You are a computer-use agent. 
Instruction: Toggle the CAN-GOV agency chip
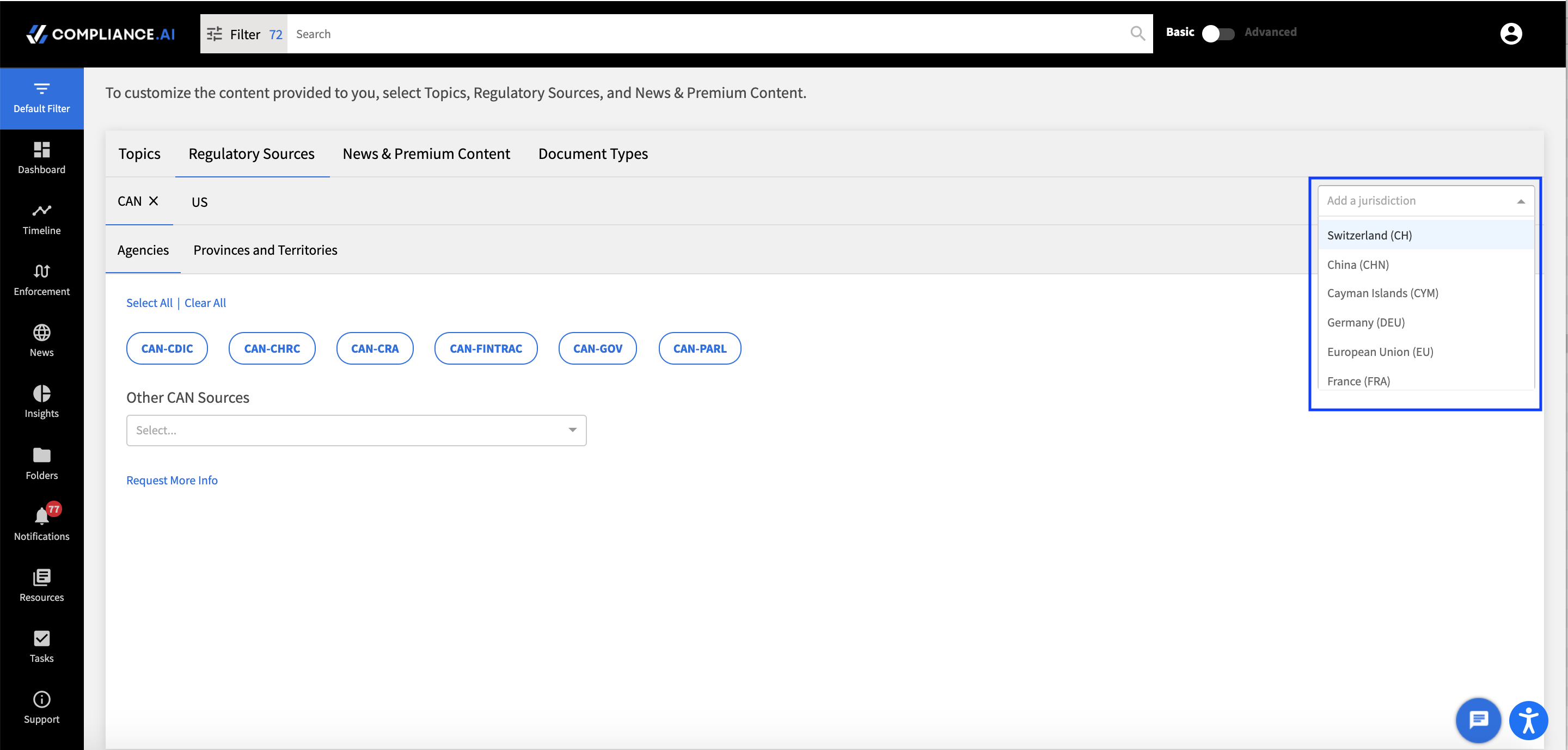pyautogui.click(x=598, y=348)
